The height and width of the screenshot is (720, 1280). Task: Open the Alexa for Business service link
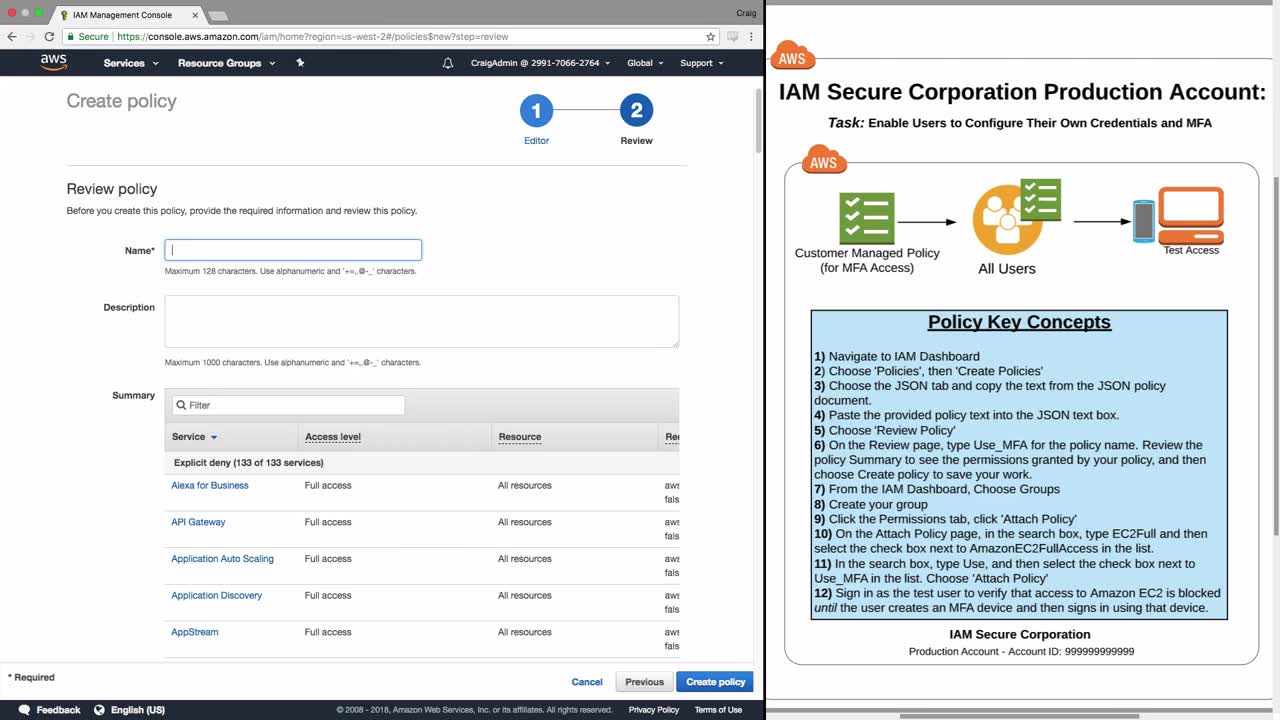coord(210,486)
